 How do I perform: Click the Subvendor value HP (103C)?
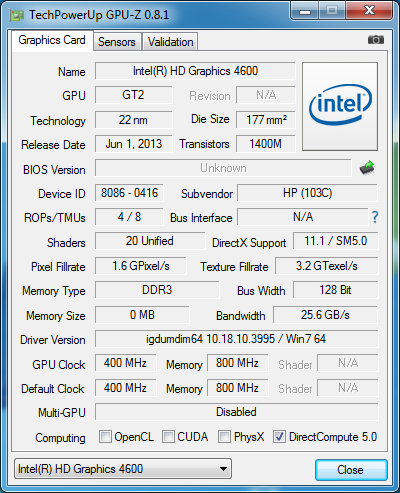[307, 193]
